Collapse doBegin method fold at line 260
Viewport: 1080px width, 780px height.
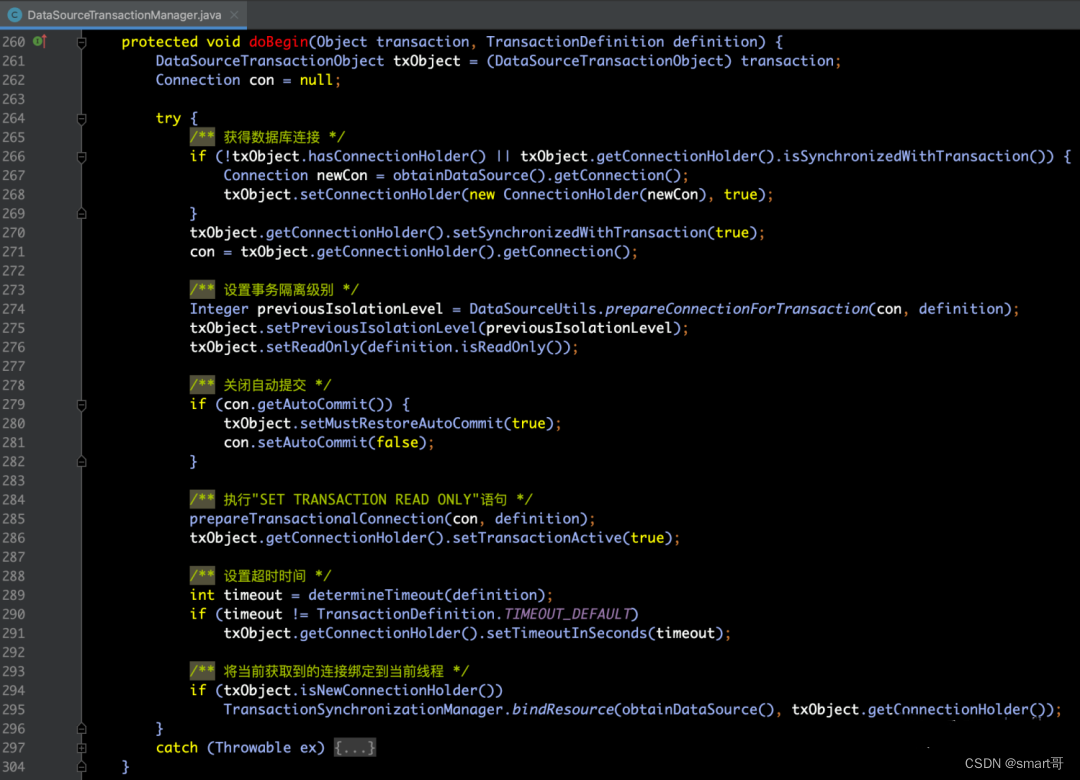click(x=82, y=43)
